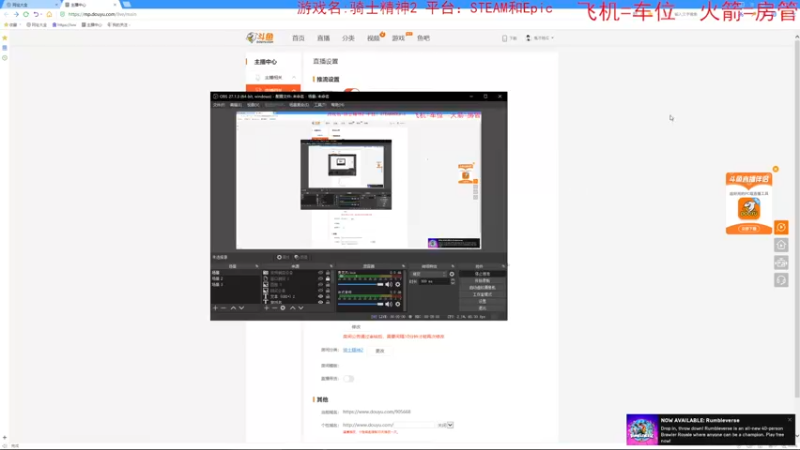Image resolution: width=800 pixels, height=450 pixels.
Task: Open upper mixer channel gear settings
Action: pyautogui.click(x=398, y=285)
